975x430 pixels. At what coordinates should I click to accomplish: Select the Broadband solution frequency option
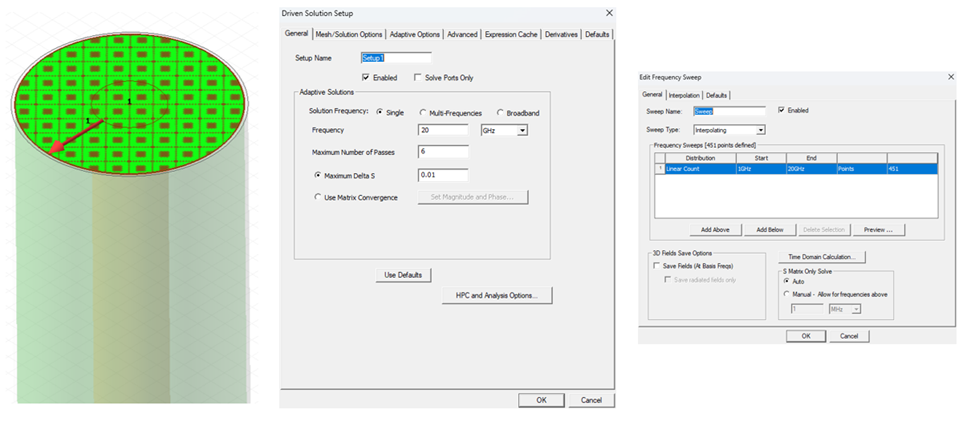click(500, 112)
